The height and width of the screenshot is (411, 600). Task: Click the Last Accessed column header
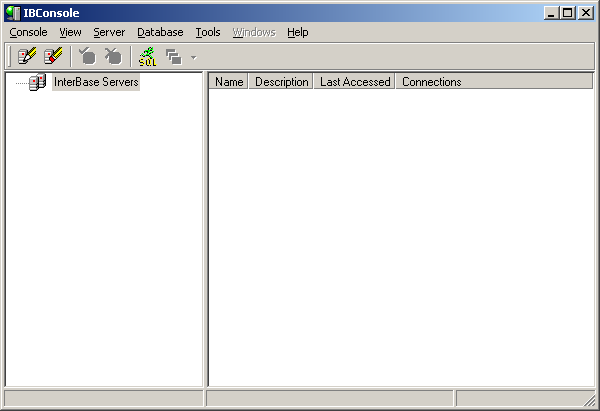point(355,82)
